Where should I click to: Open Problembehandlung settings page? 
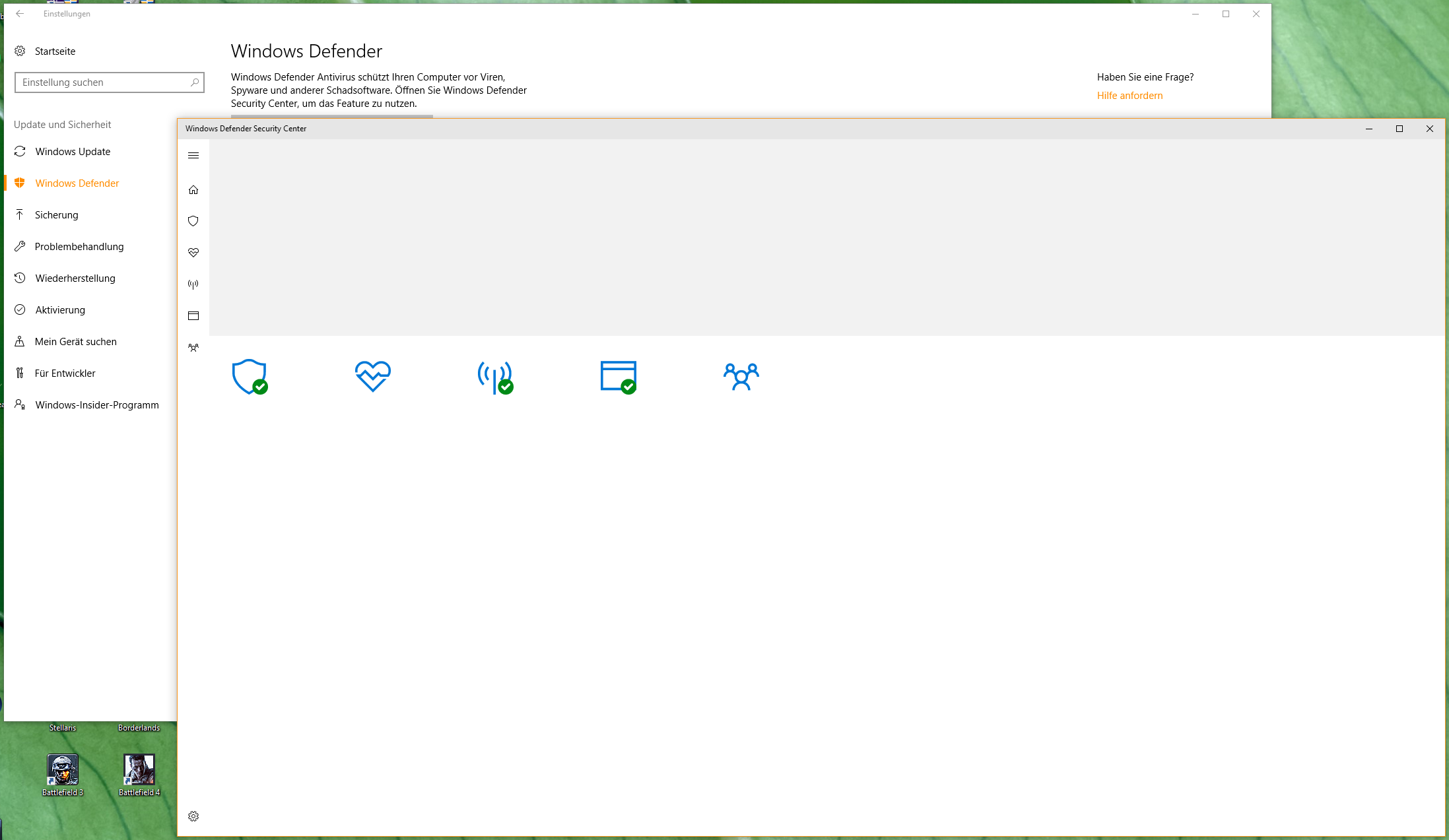point(79,247)
